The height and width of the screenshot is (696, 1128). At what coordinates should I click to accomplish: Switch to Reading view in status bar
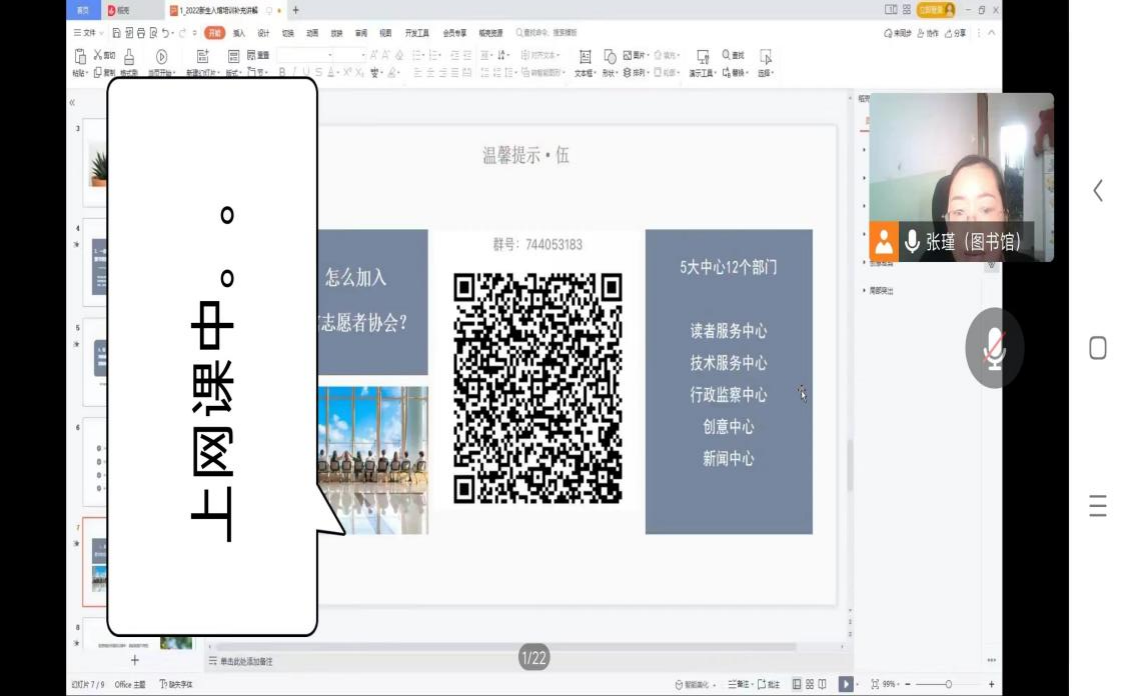click(x=822, y=684)
